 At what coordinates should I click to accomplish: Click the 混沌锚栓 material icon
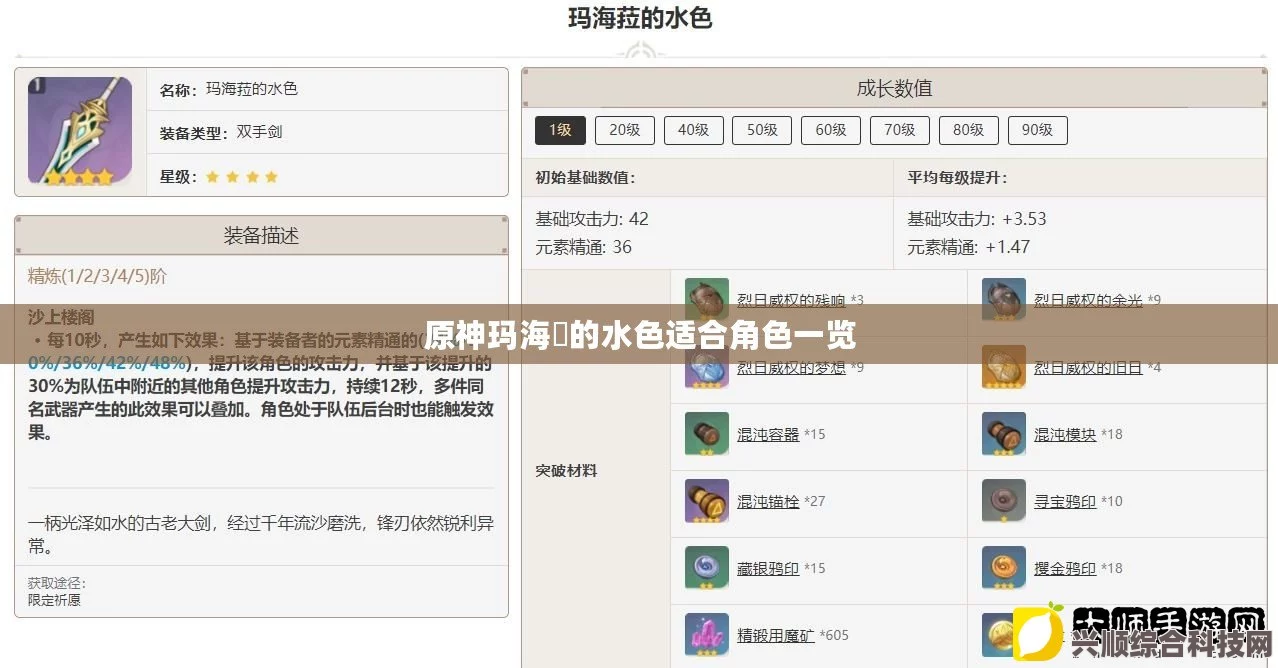tap(707, 500)
